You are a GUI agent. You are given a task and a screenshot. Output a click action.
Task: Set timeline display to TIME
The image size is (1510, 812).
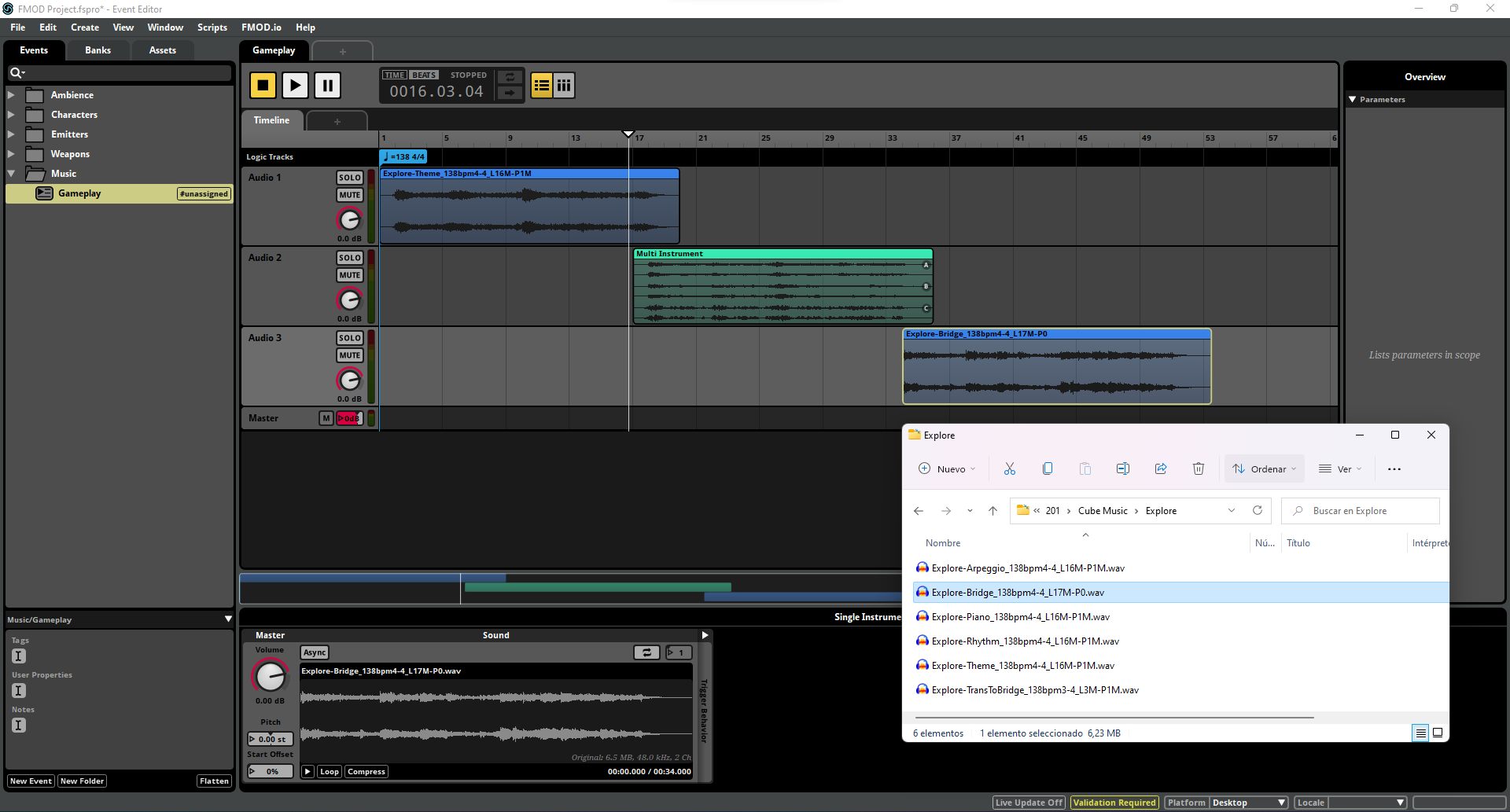point(395,75)
